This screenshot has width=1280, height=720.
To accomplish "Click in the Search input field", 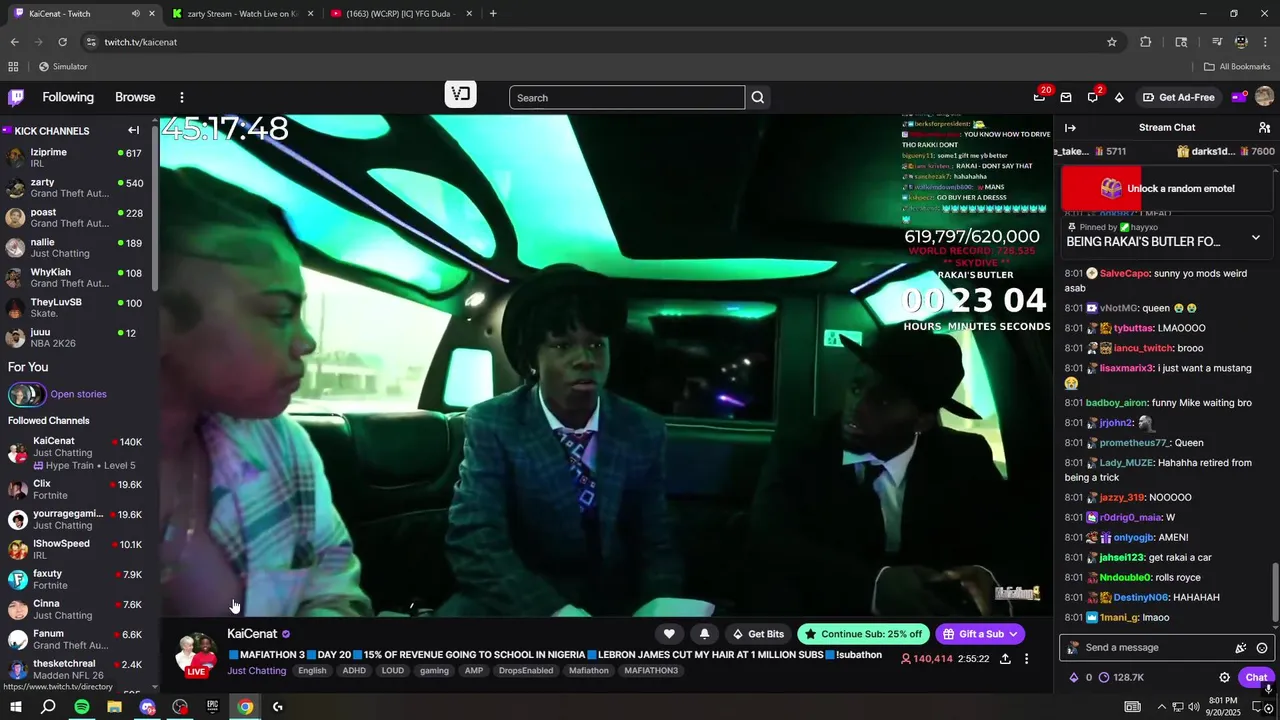I will pyautogui.click(x=627, y=97).
